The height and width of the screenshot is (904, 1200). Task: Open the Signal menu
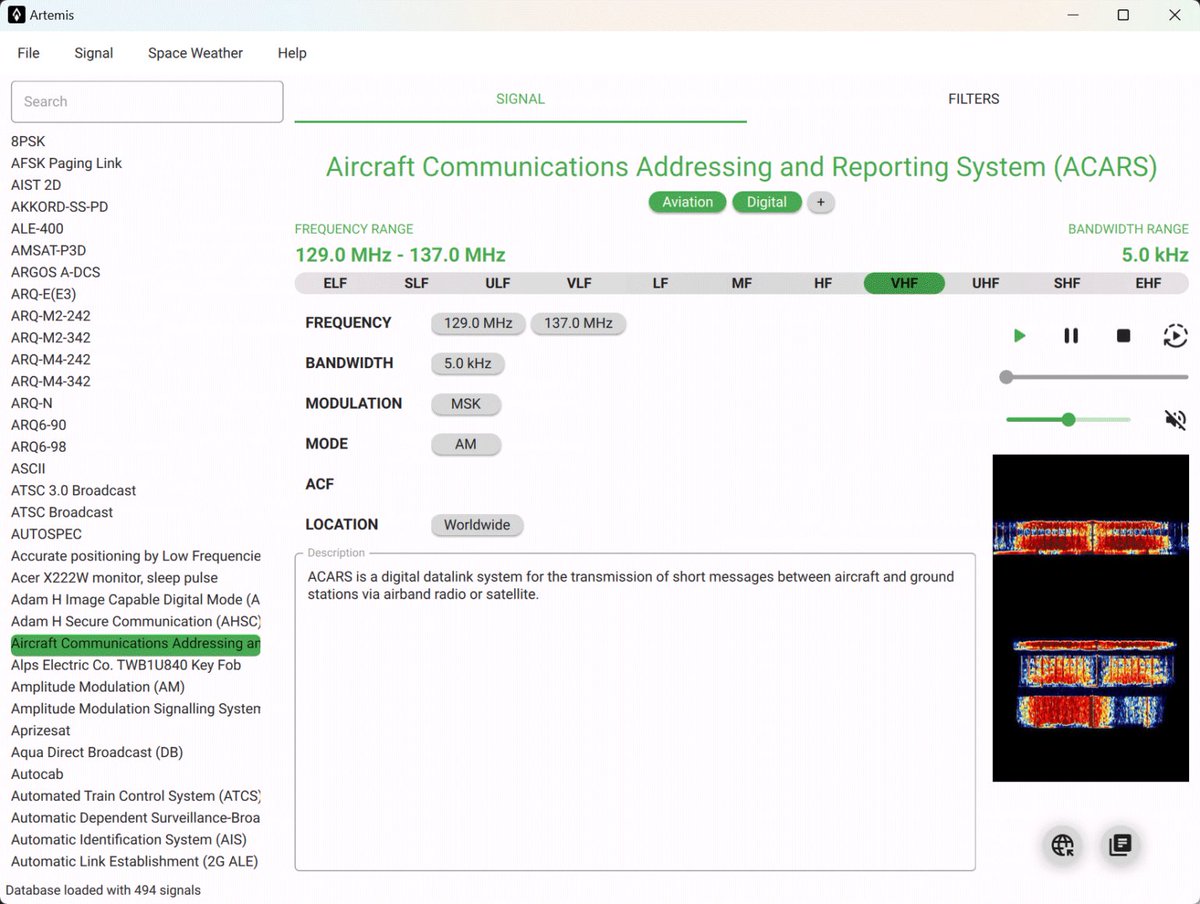[x=94, y=53]
